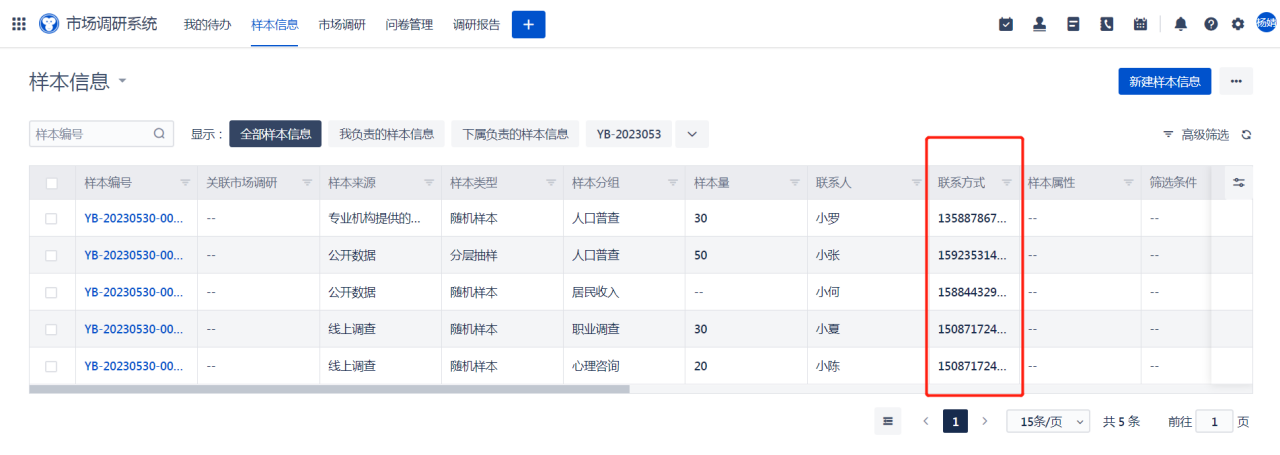Expand the chevron dropdown after YB-2023053
The width and height of the screenshot is (1280, 455).
[692, 134]
